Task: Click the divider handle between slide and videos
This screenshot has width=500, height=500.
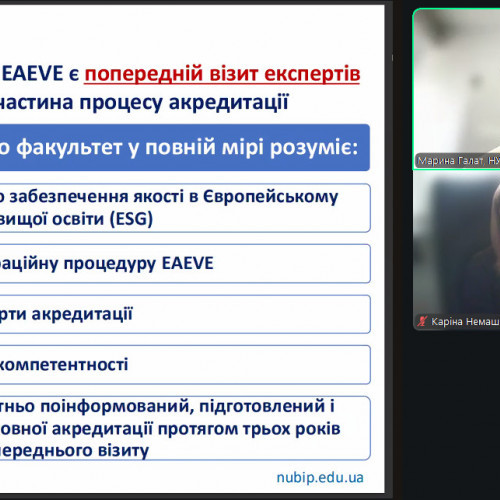Action: [x=392, y=58]
